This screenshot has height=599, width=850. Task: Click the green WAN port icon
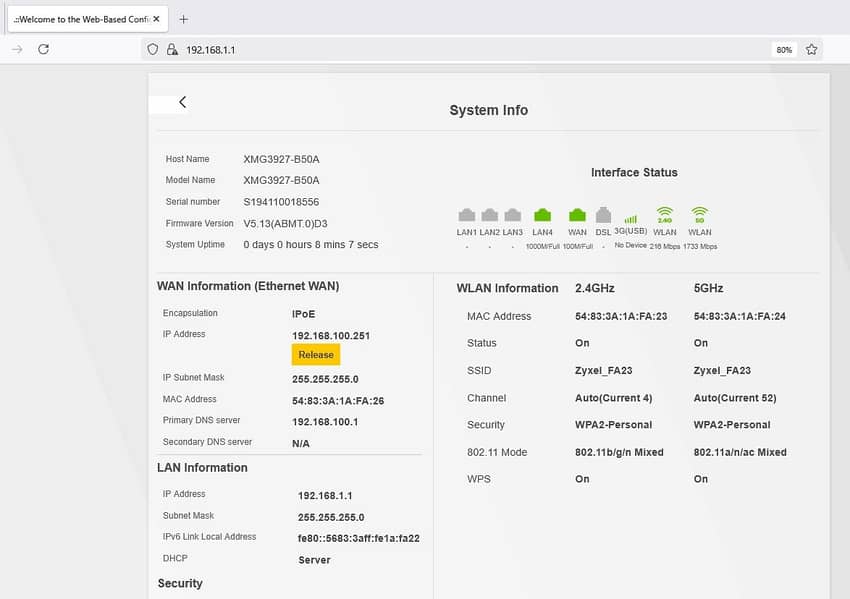(x=577, y=215)
